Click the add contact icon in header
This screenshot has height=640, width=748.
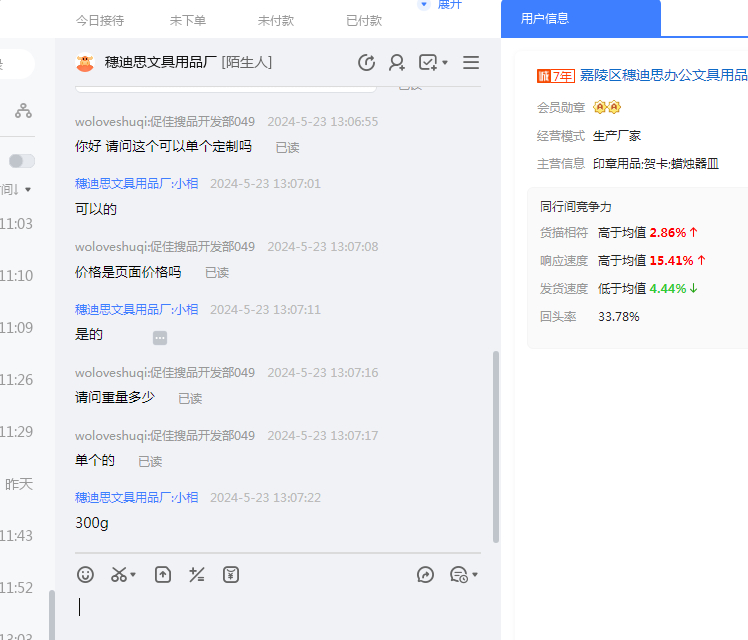pyautogui.click(x=397, y=63)
